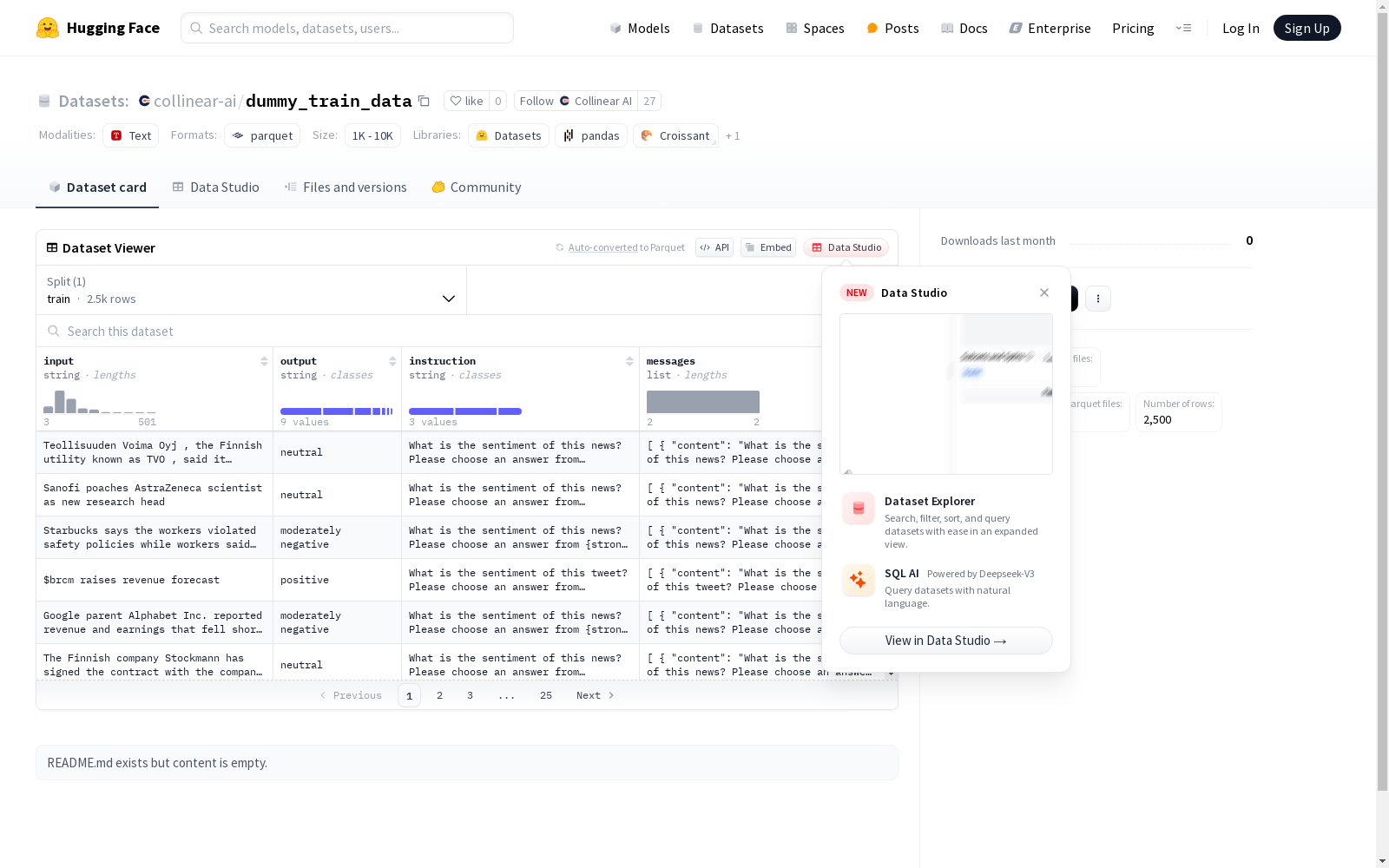The width and height of the screenshot is (1389, 868).
Task: Click the Data Studio preview thumbnail
Action: coord(946,394)
